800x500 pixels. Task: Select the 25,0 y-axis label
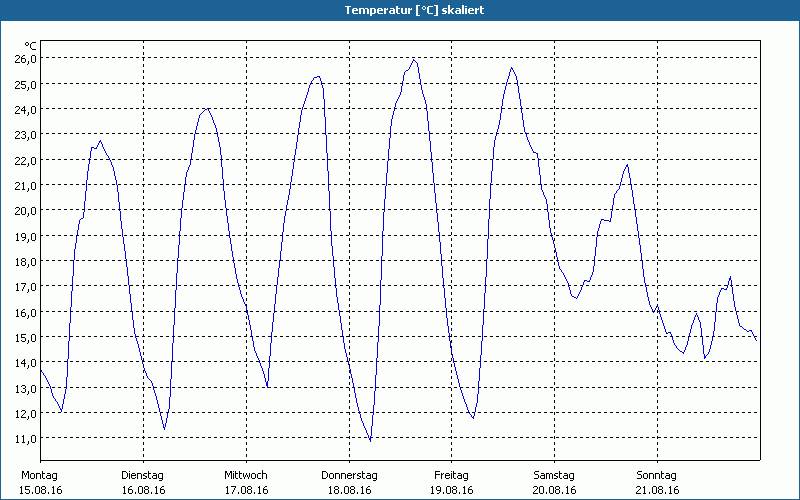click(26, 84)
